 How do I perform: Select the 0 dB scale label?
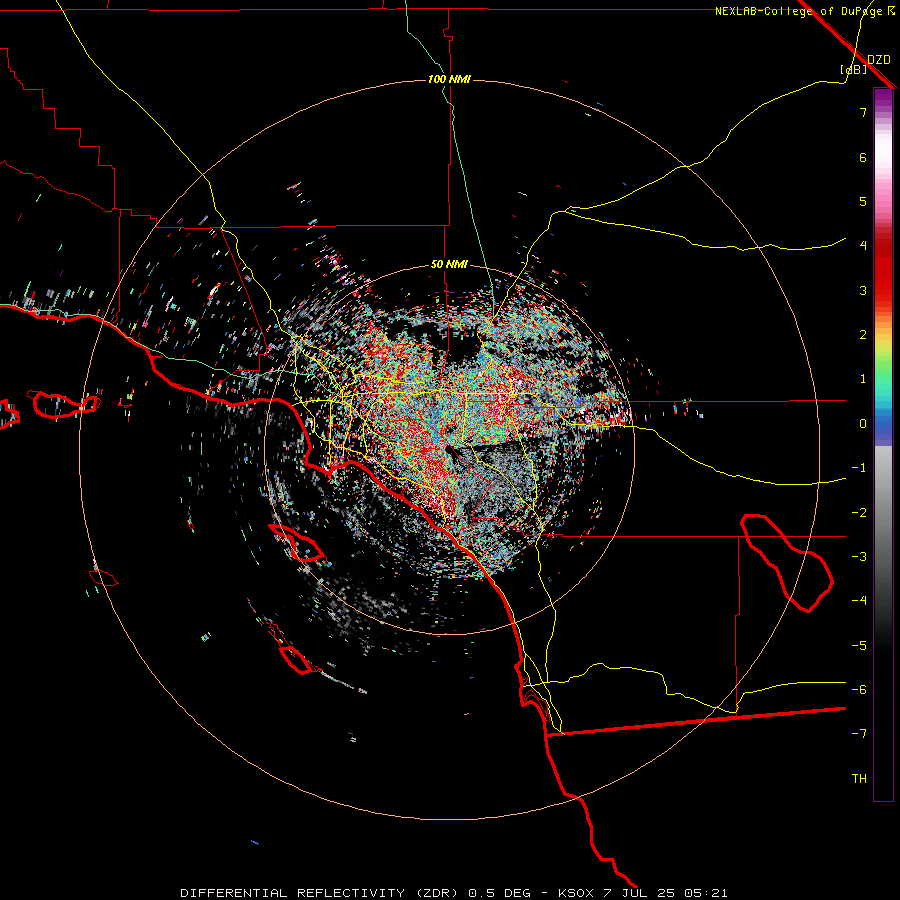coord(863,424)
